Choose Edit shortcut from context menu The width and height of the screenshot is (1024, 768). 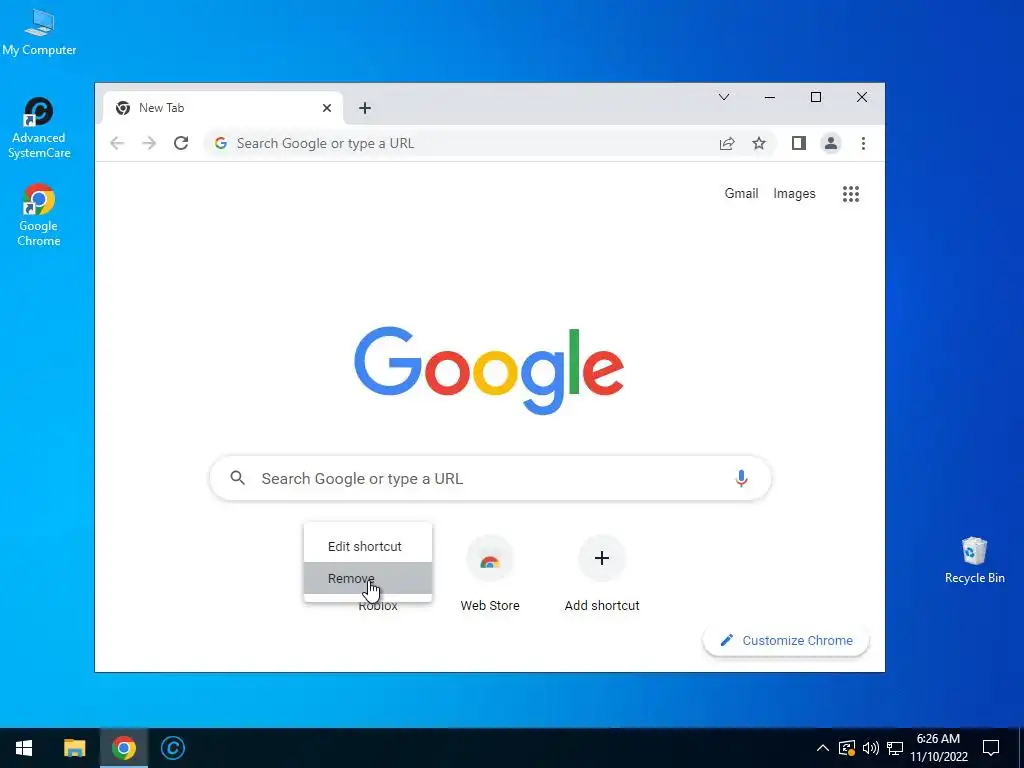coord(368,546)
